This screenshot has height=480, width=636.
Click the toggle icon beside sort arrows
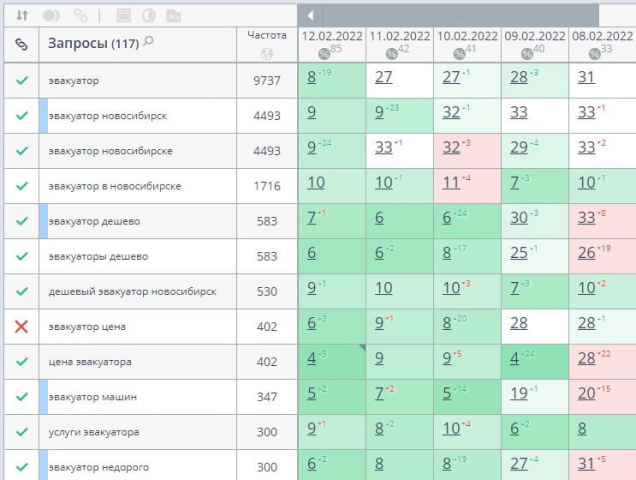click(51, 15)
